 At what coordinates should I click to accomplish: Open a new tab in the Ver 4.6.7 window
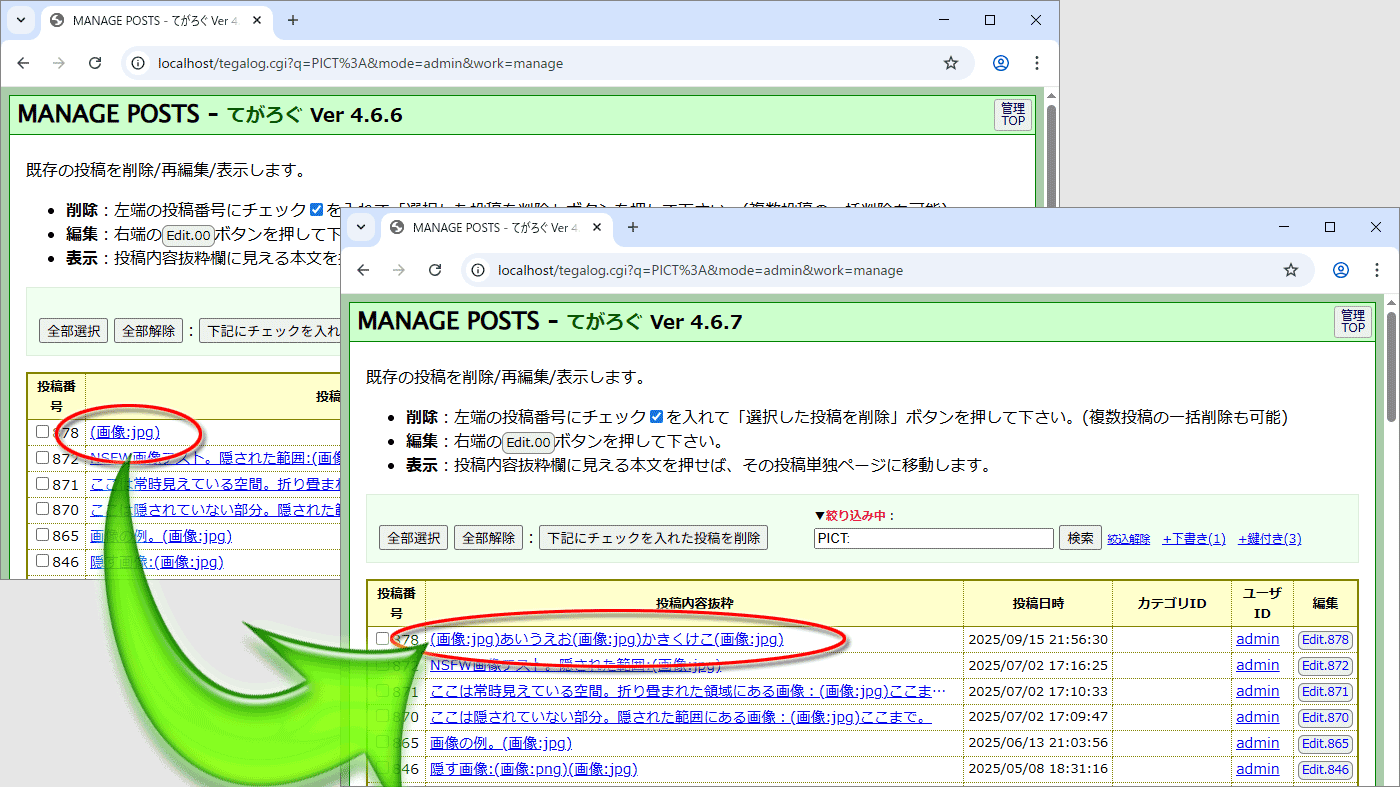coord(632,227)
